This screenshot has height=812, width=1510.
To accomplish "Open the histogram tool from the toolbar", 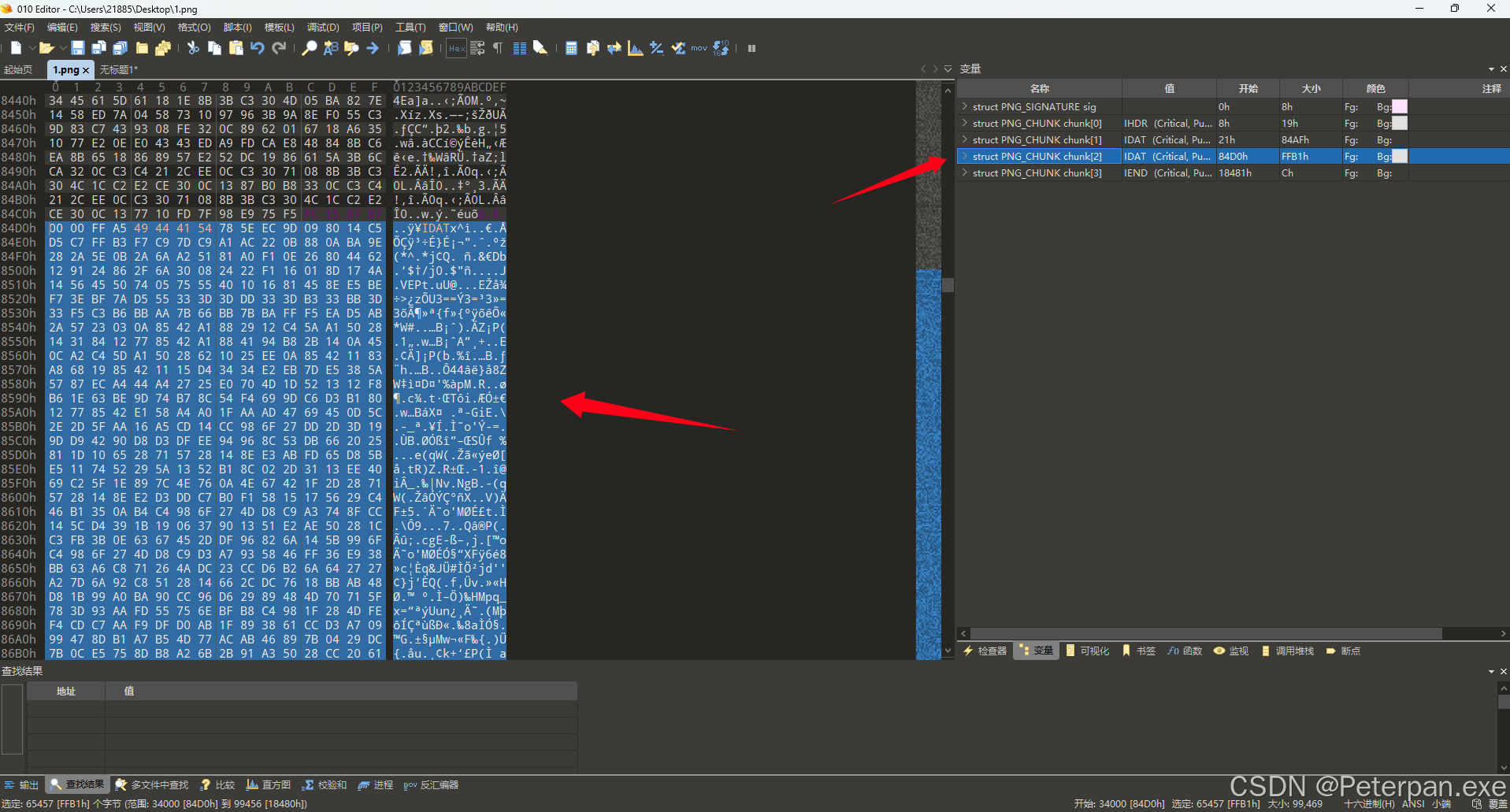I will point(635,48).
